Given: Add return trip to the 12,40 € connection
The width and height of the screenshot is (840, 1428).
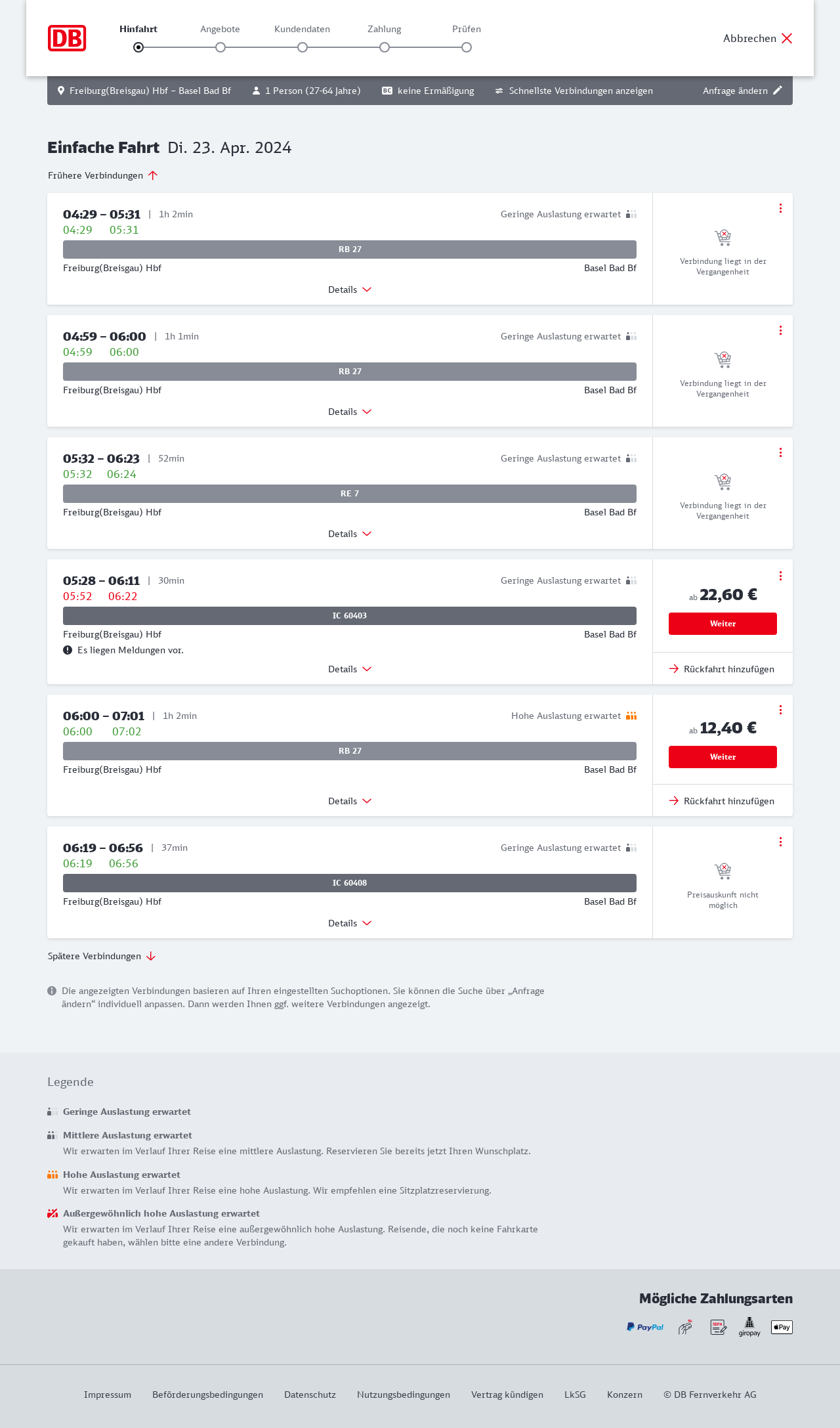Looking at the screenshot, I should coord(722,801).
